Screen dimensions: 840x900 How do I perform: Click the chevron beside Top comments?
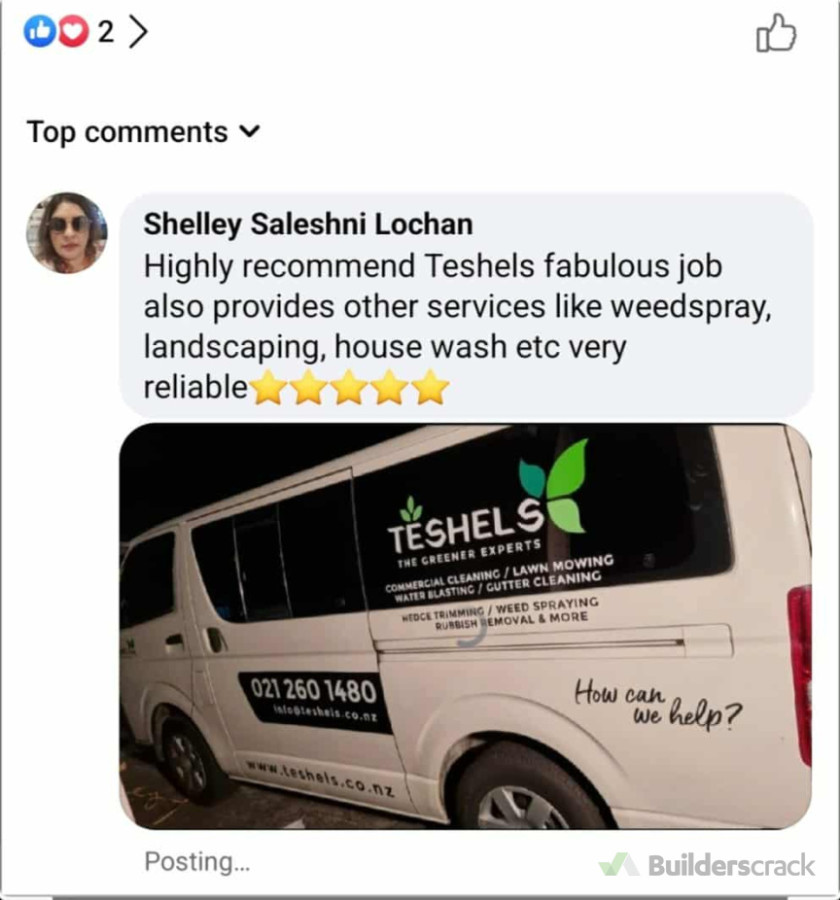pos(250,131)
